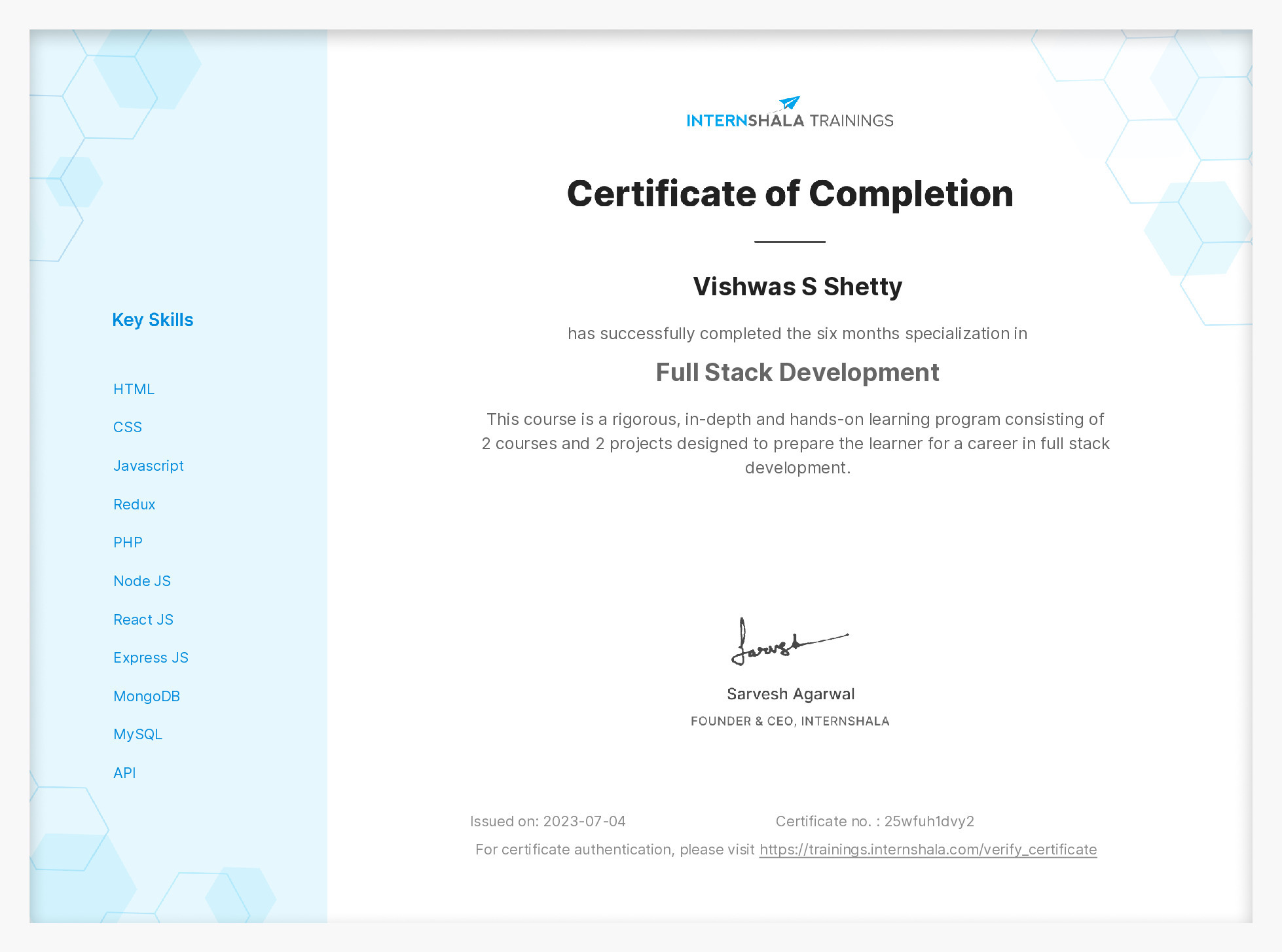Click the course description paragraph

[796, 443]
